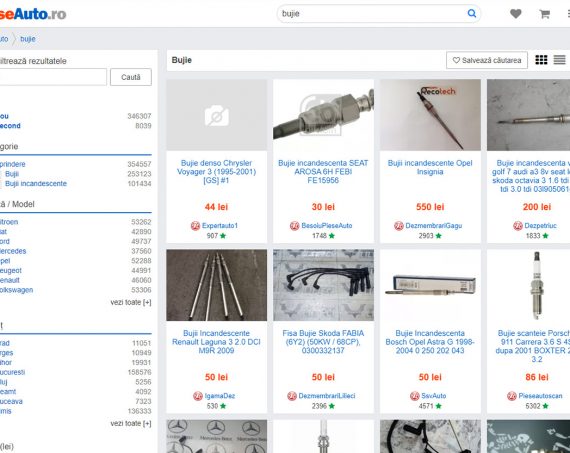Open placeholder image of Bujie denso Chrysler
The width and height of the screenshot is (570, 453).
(x=217, y=115)
